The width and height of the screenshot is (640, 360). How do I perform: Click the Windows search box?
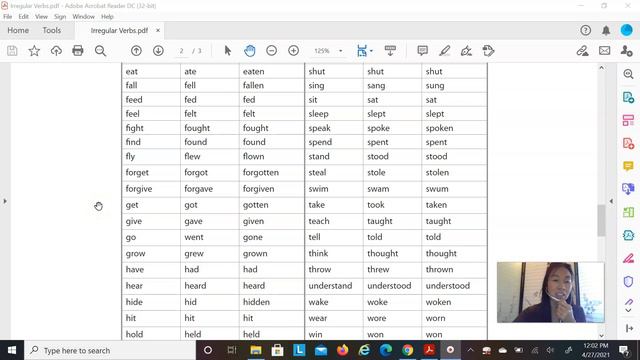pos(109,350)
